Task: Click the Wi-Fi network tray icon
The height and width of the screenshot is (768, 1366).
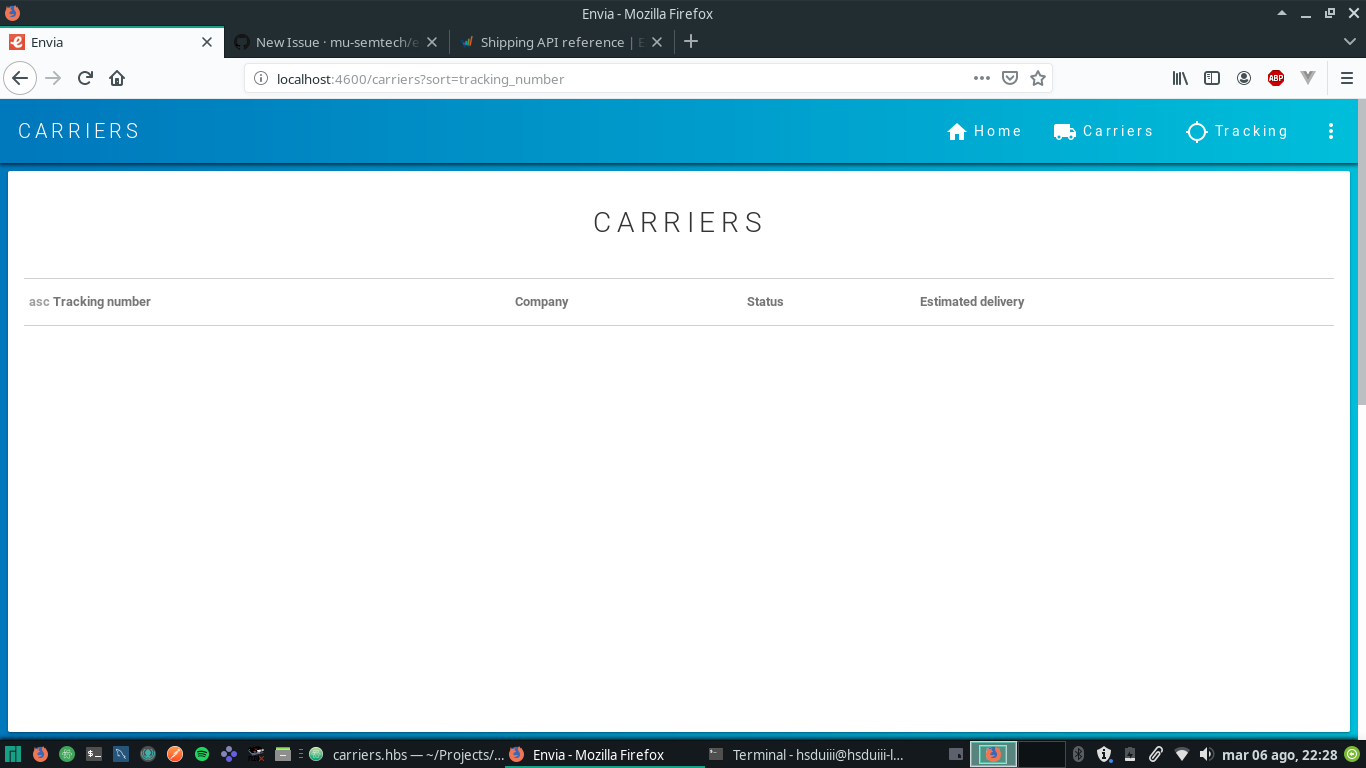Action: (x=1182, y=755)
